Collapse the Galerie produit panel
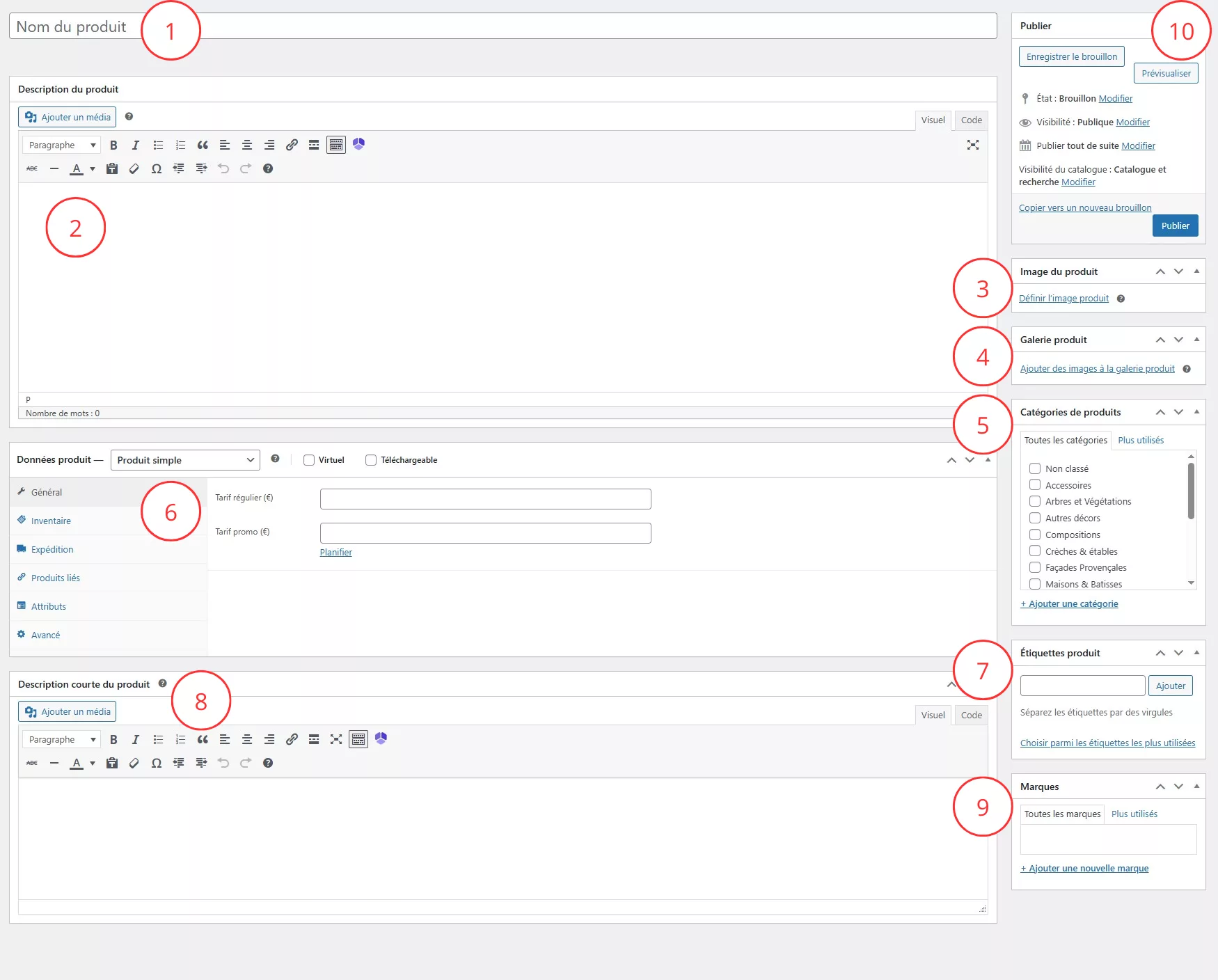This screenshot has height=980, width=1218. point(1196,340)
